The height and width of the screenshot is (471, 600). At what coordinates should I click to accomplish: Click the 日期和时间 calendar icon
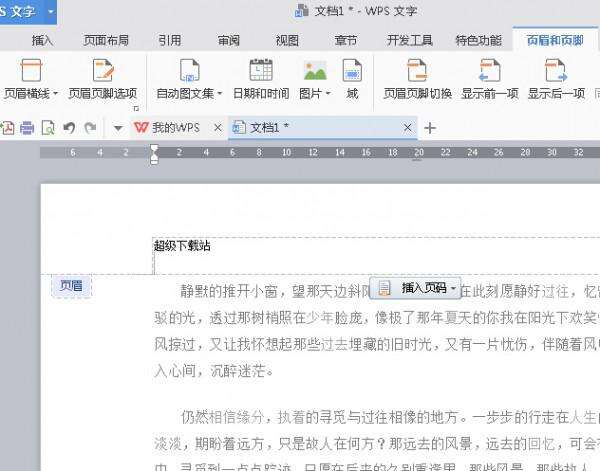coord(261,70)
